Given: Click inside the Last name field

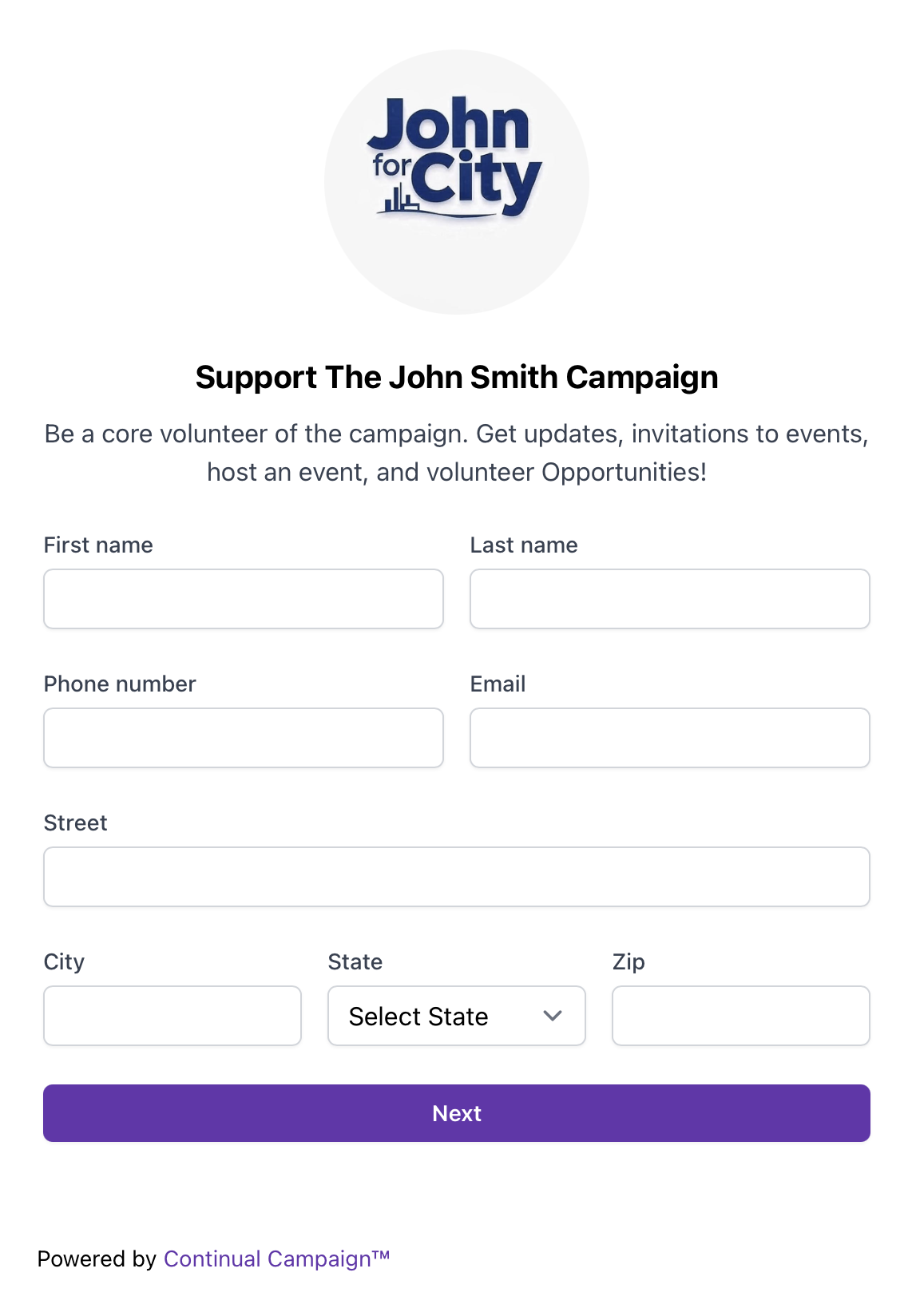Looking at the screenshot, I should pos(669,599).
